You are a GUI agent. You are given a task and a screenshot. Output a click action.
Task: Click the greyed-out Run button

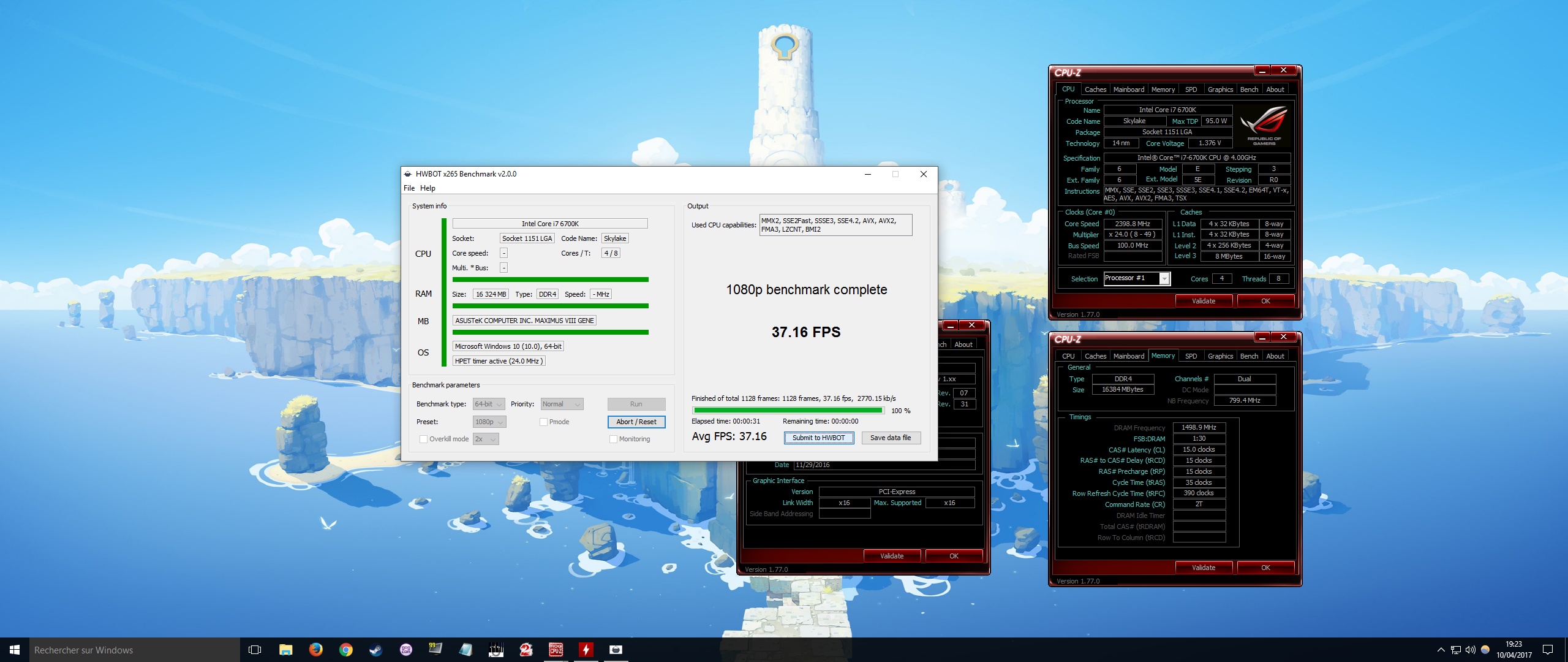coord(636,404)
